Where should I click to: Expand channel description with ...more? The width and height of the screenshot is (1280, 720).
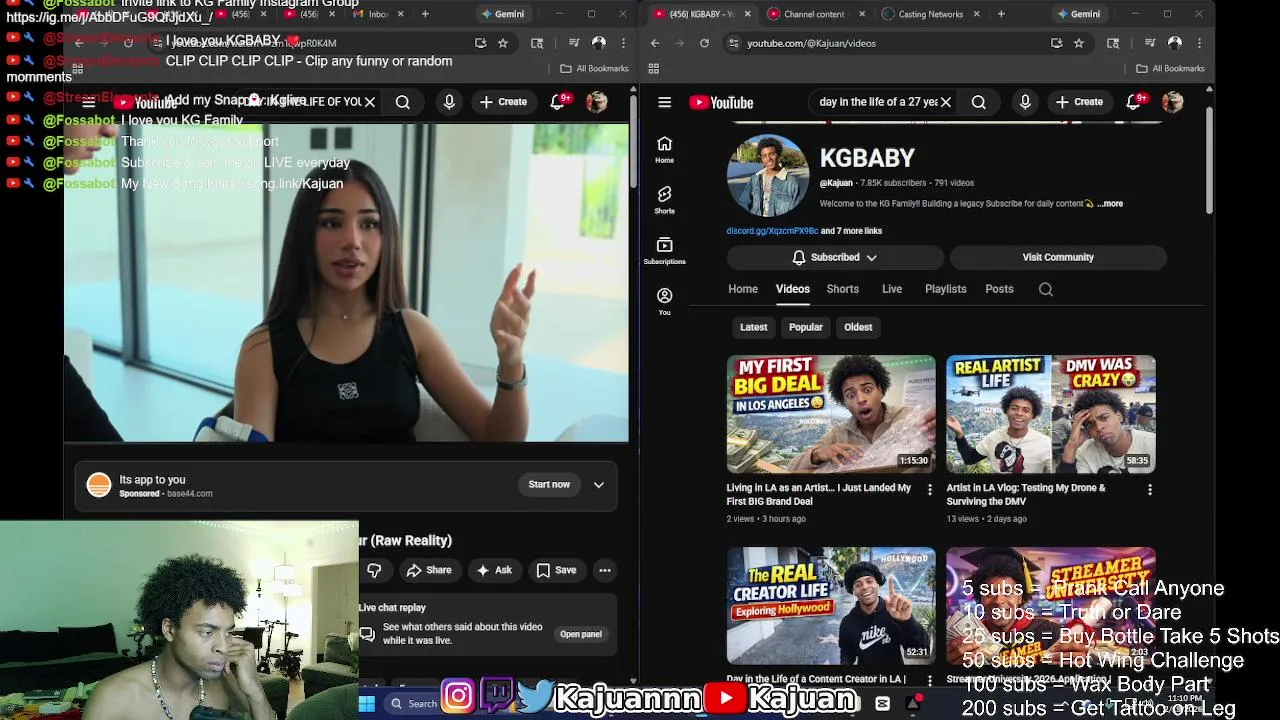coord(1110,204)
